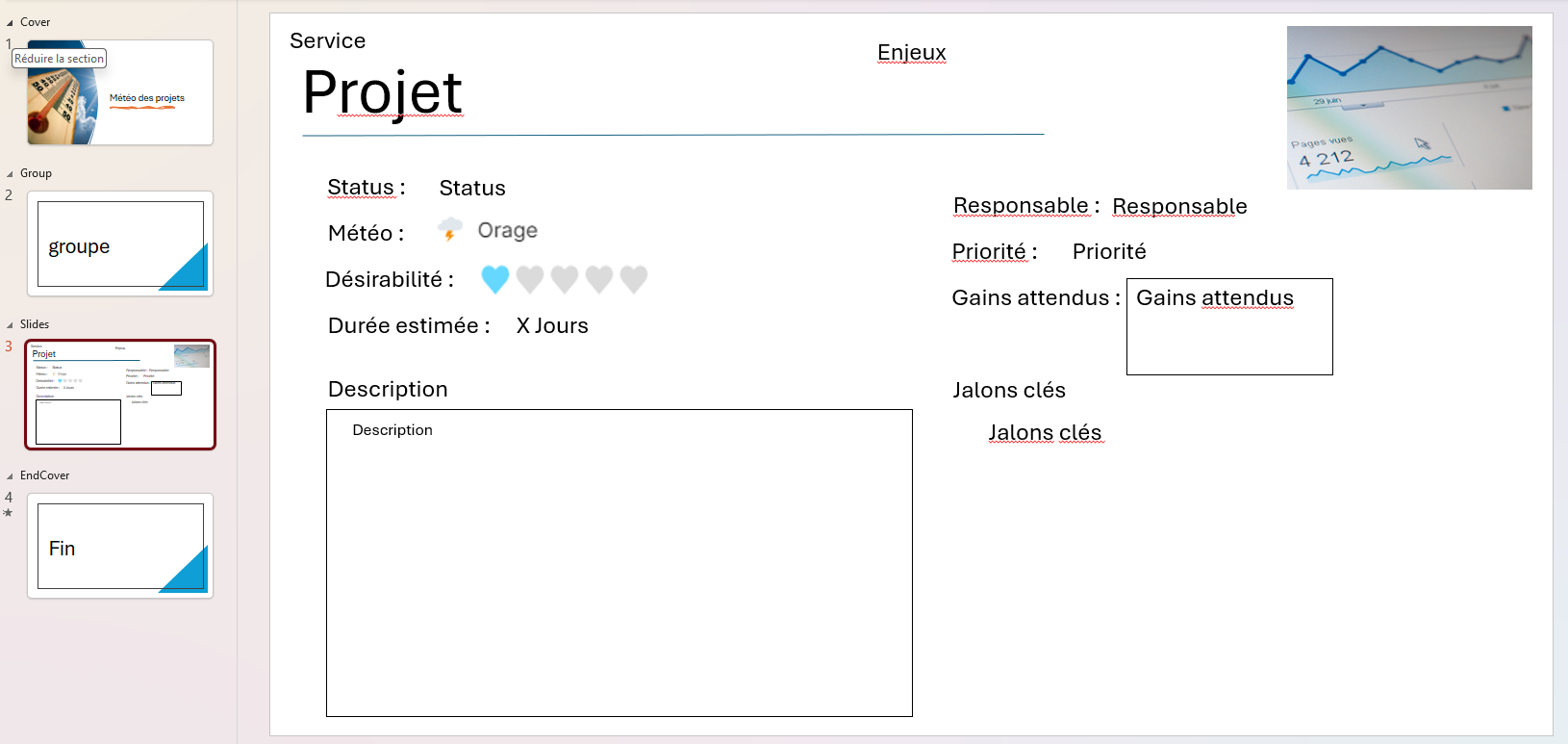Collapse the Slides section
Screen dimensions: 1568x744
click(10, 325)
